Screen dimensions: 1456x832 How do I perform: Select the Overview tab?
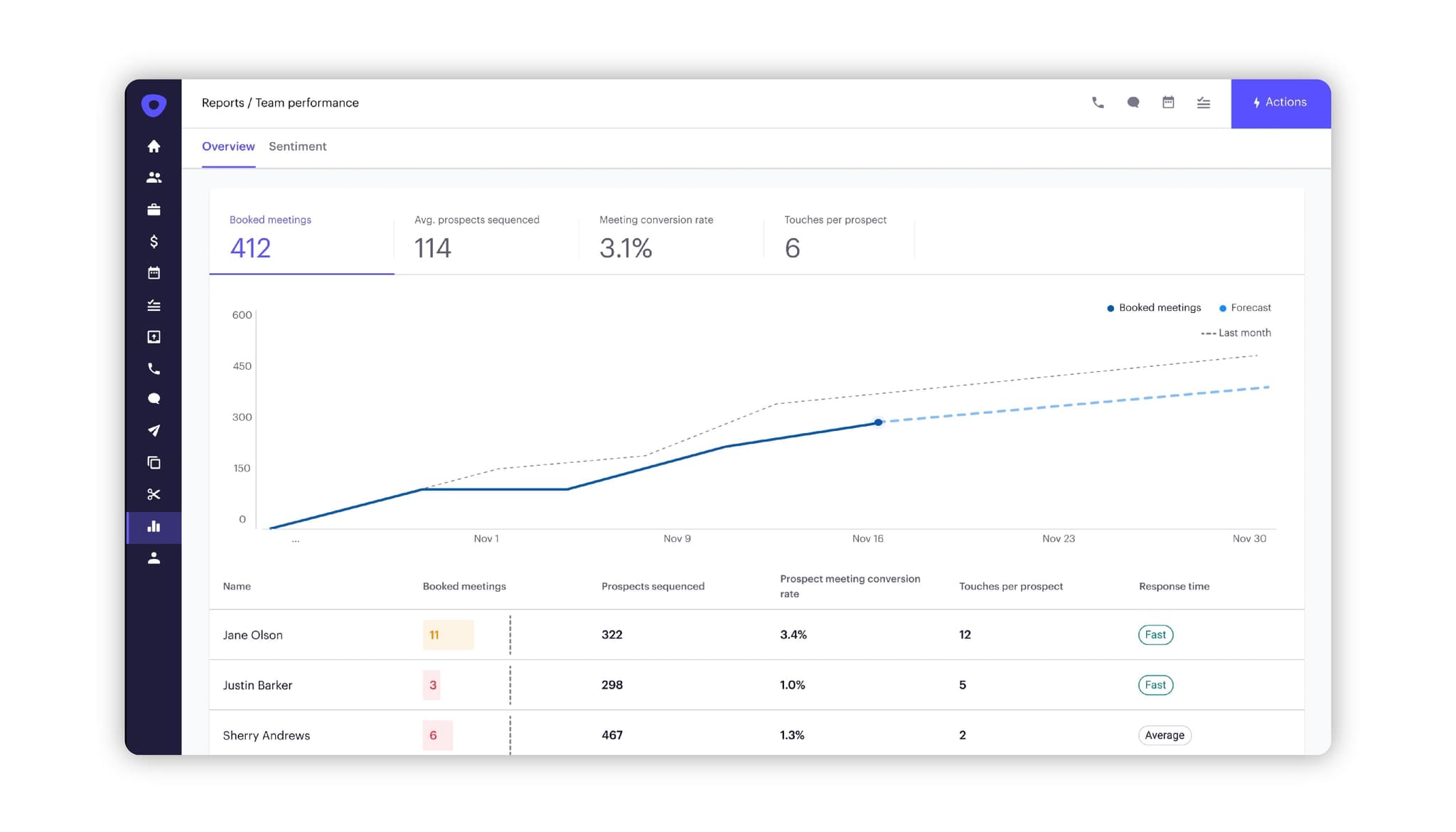pyautogui.click(x=228, y=146)
